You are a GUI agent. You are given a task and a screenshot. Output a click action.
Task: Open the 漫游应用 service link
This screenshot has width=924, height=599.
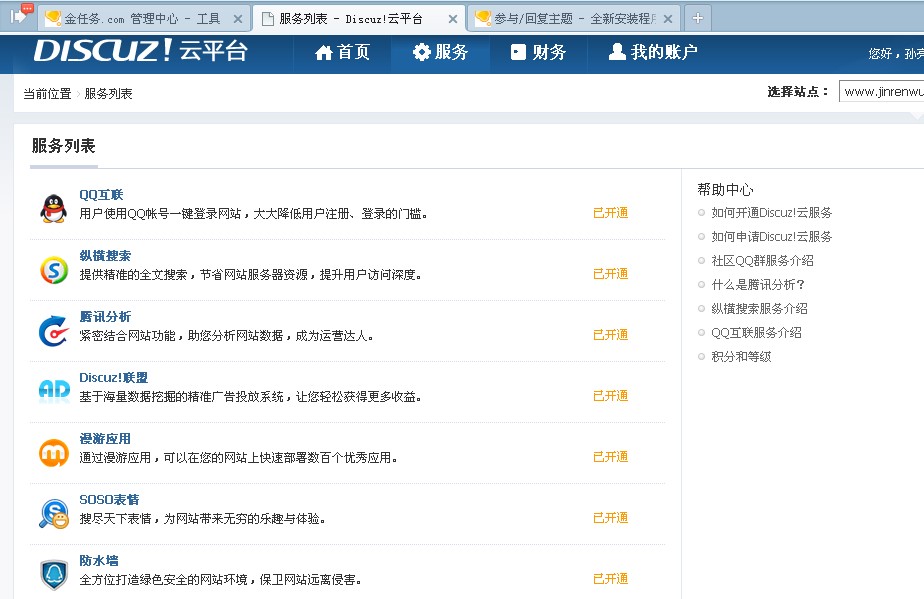tap(105, 439)
